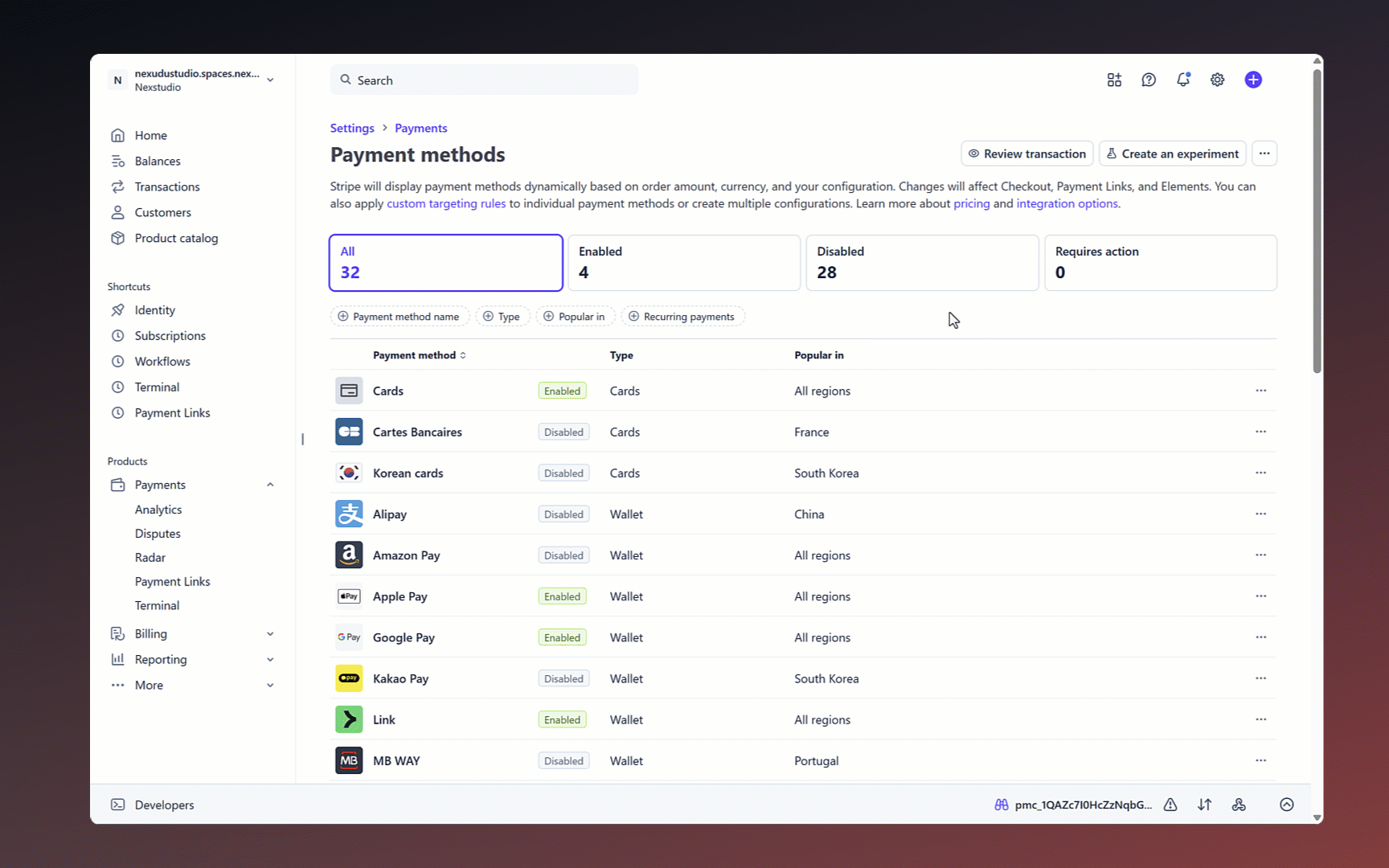1389x868 pixels.
Task: Click the Review transaction button
Action: (x=1026, y=153)
